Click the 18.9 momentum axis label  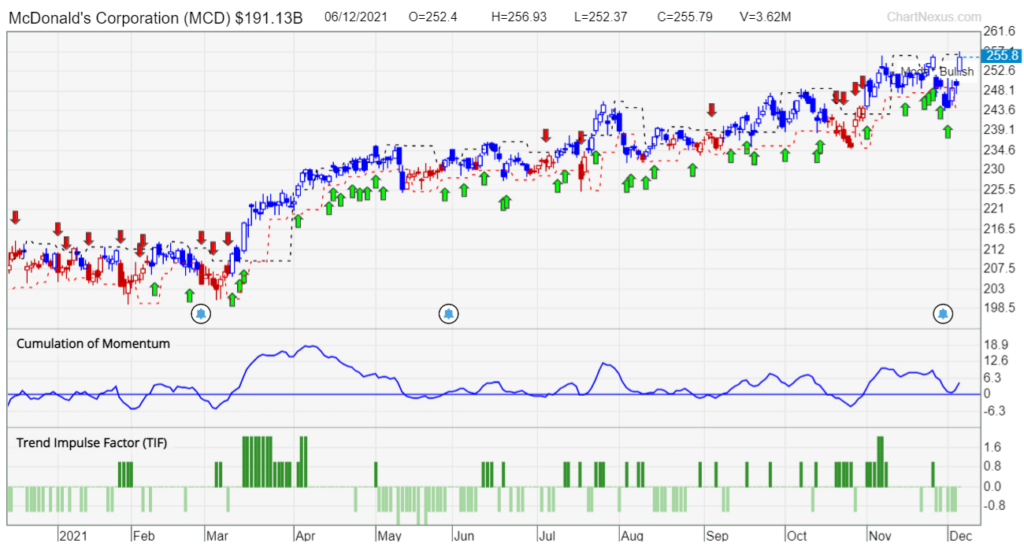pyautogui.click(x=996, y=345)
